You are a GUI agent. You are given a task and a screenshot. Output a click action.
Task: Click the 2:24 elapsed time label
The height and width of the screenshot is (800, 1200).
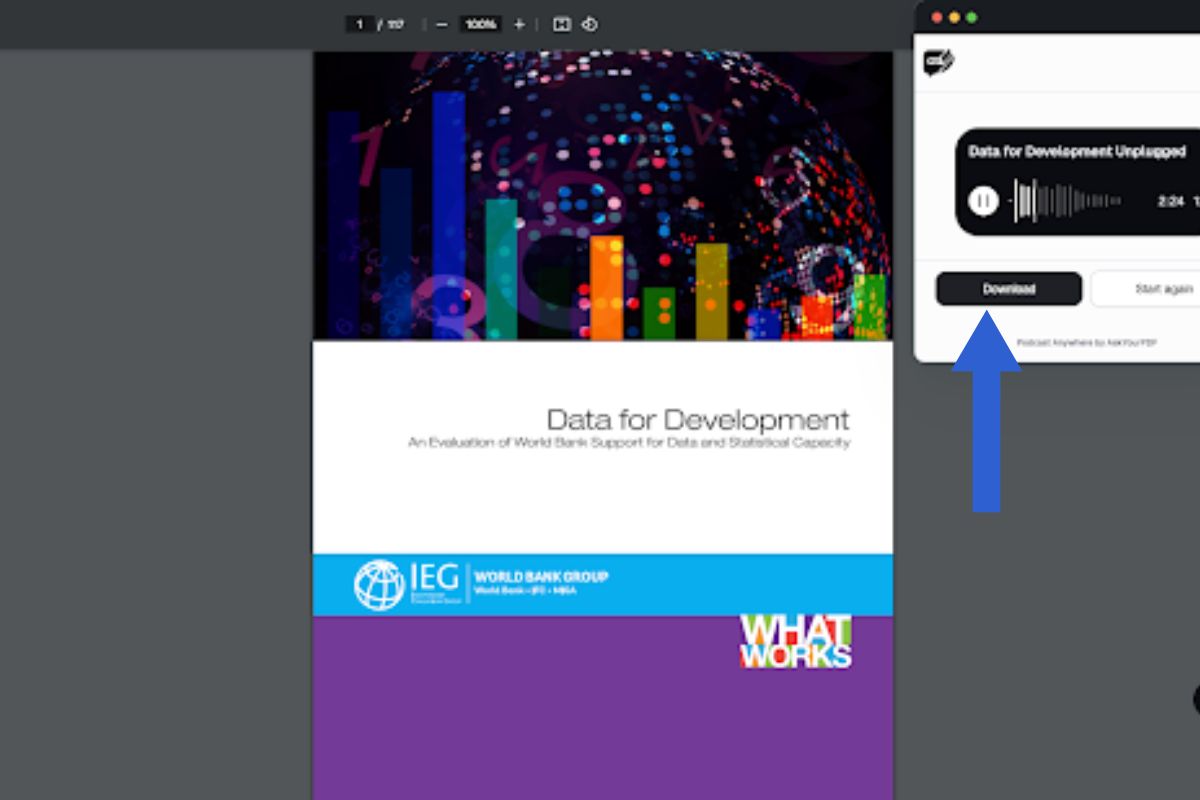point(1170,201)
